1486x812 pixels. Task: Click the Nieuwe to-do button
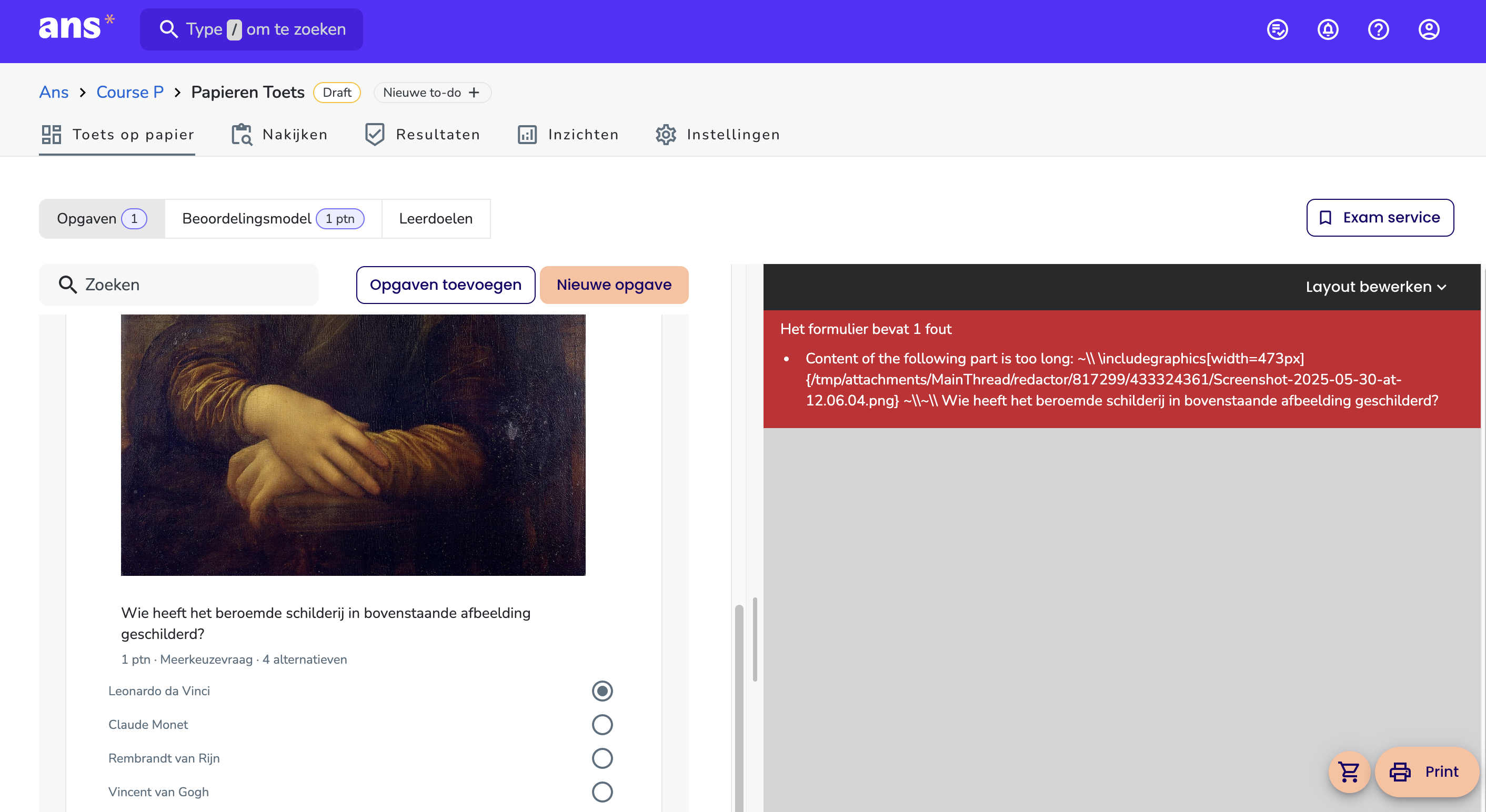coord(433,92)
